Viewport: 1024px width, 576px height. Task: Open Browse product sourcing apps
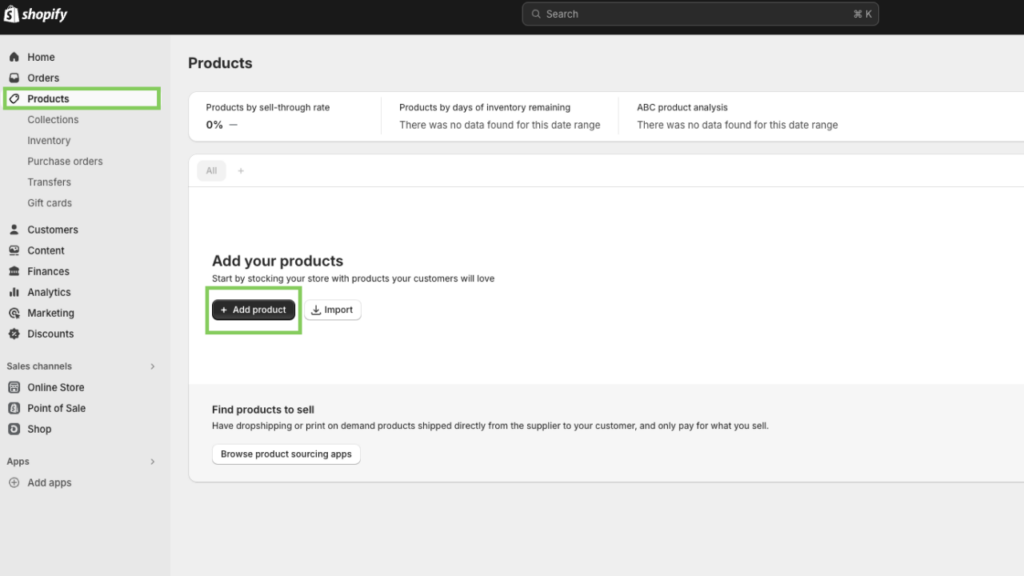286,454
